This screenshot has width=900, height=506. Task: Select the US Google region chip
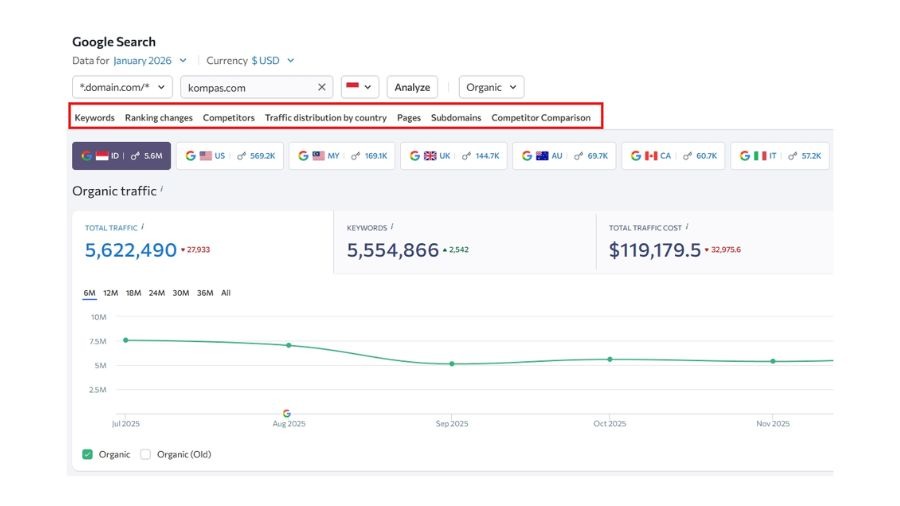(230, 156)
